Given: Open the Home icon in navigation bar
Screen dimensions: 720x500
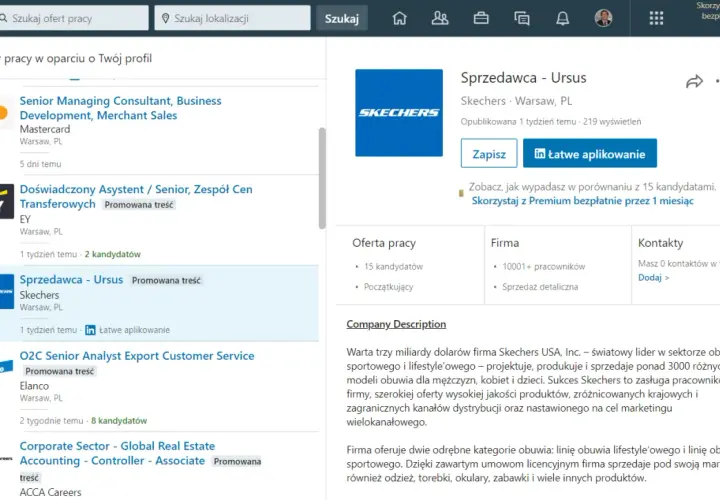Looking at the screenshot, I should click(x=399, y=18).
